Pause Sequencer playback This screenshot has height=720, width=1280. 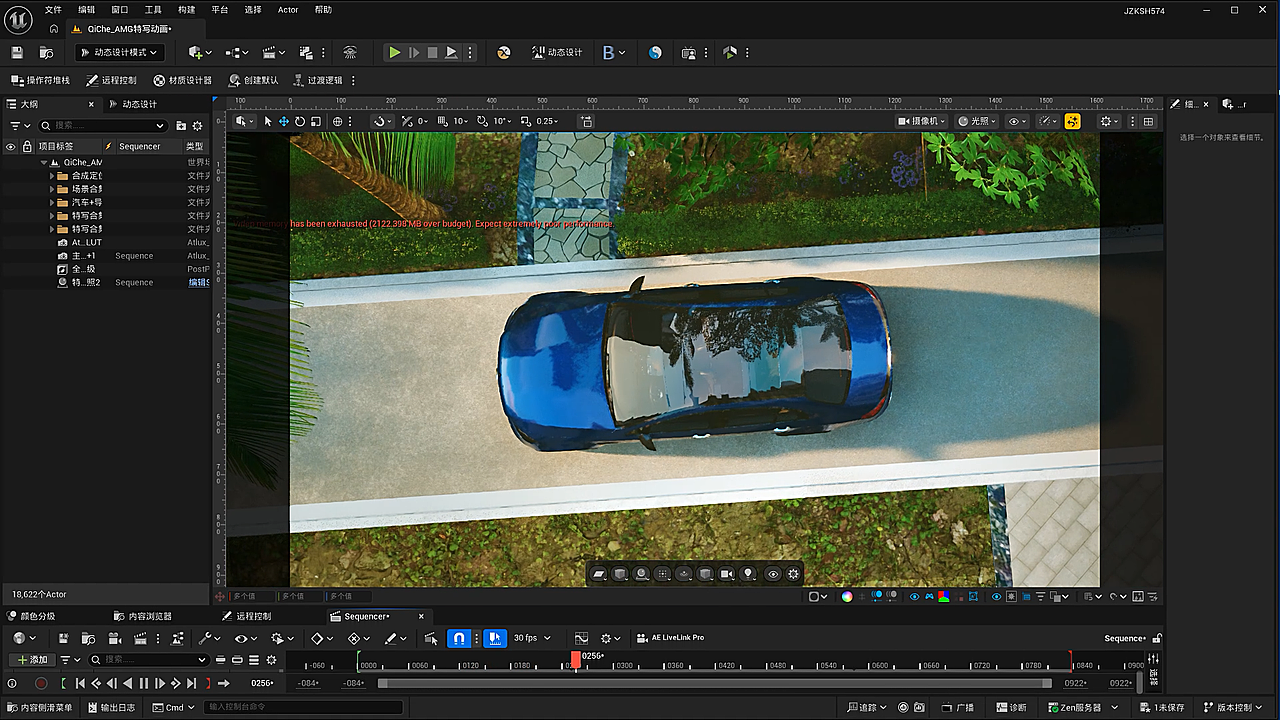pyautogui.click(x=143, y=683)
